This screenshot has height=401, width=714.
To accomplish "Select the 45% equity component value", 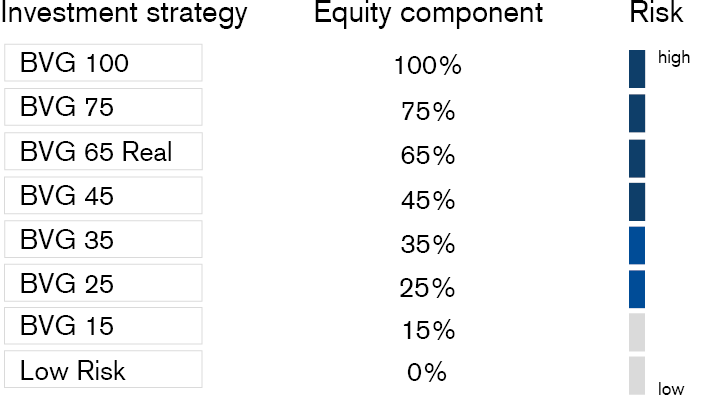I will (427, 199).
